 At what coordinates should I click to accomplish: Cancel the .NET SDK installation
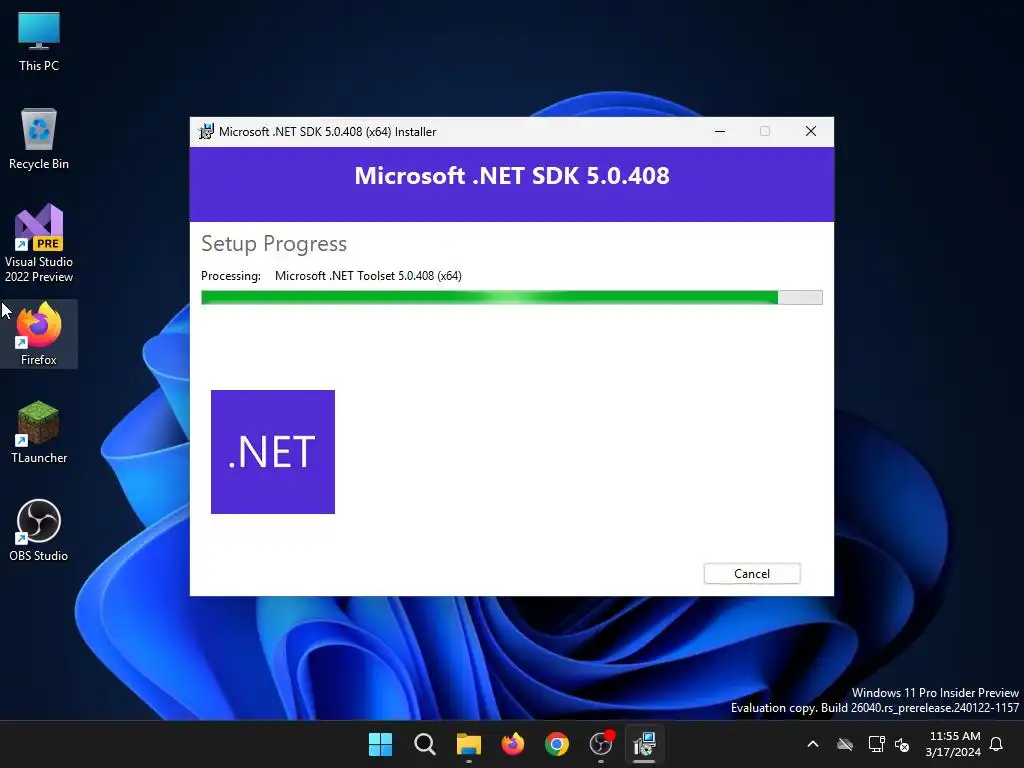(752, 573)
